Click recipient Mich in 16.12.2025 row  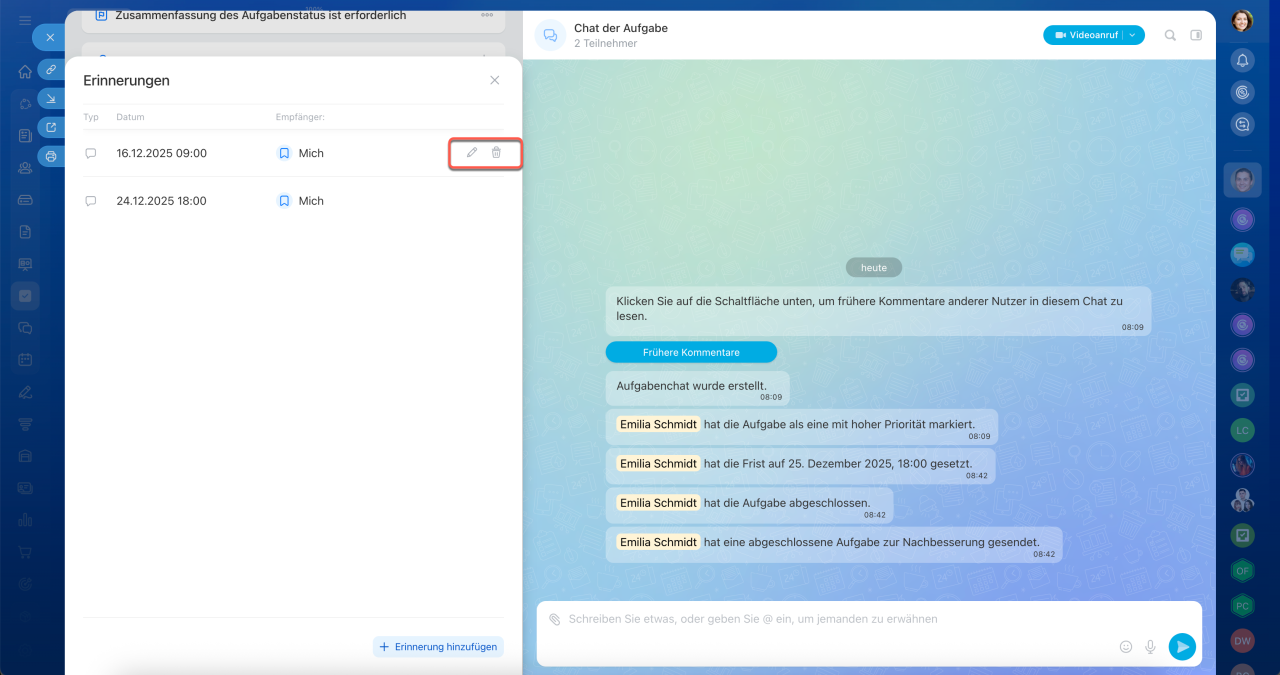coord(300,153)
